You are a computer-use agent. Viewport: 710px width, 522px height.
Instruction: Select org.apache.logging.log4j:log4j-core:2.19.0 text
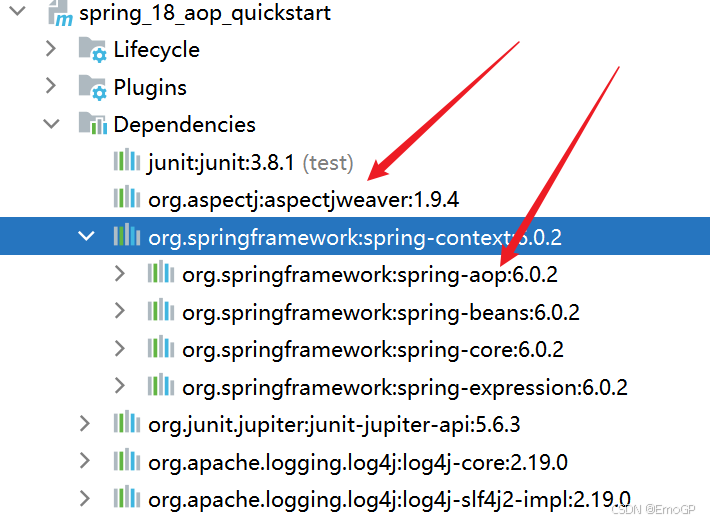[358, 463]
